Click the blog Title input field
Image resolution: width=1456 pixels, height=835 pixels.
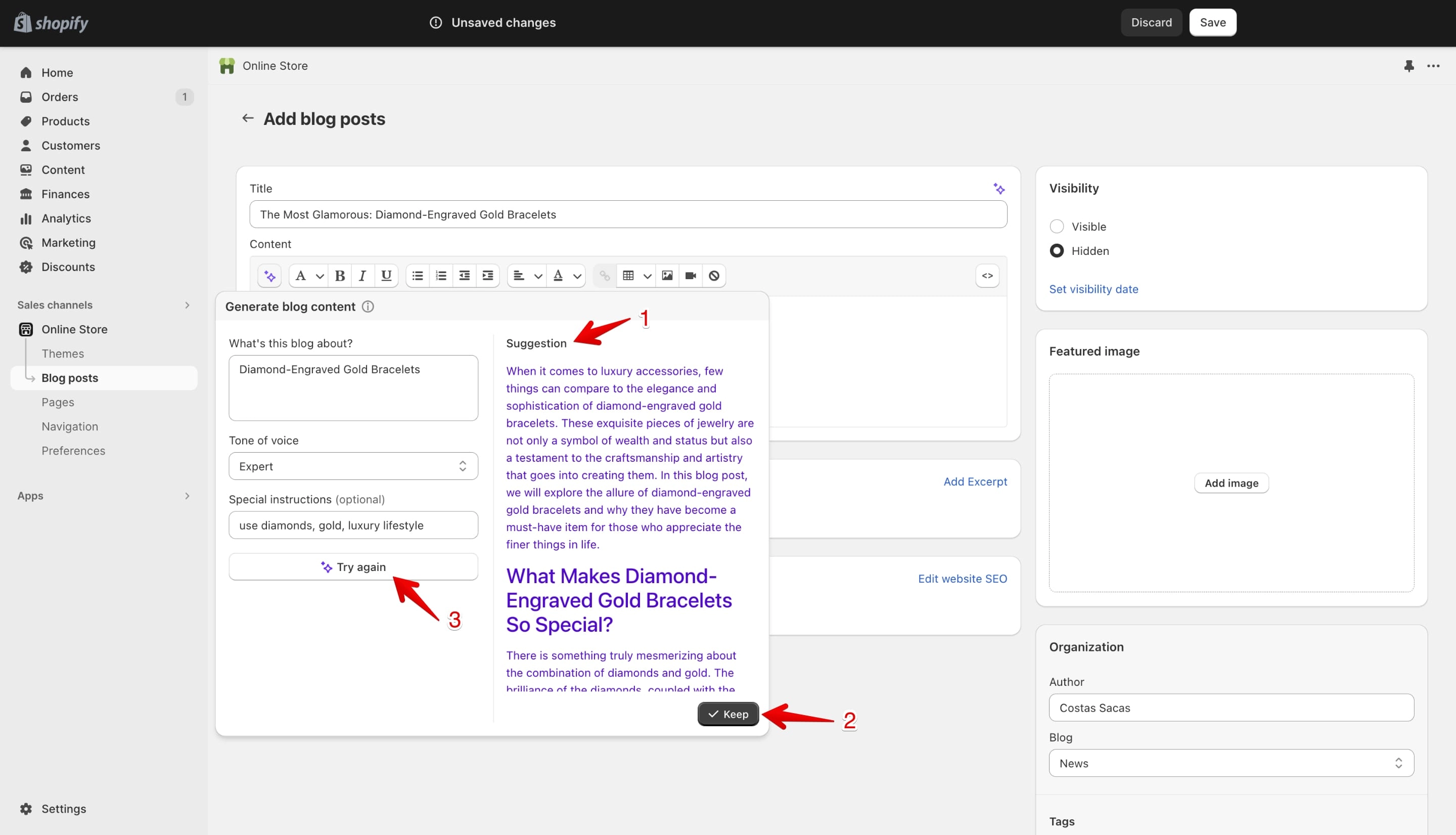[628, 214]
